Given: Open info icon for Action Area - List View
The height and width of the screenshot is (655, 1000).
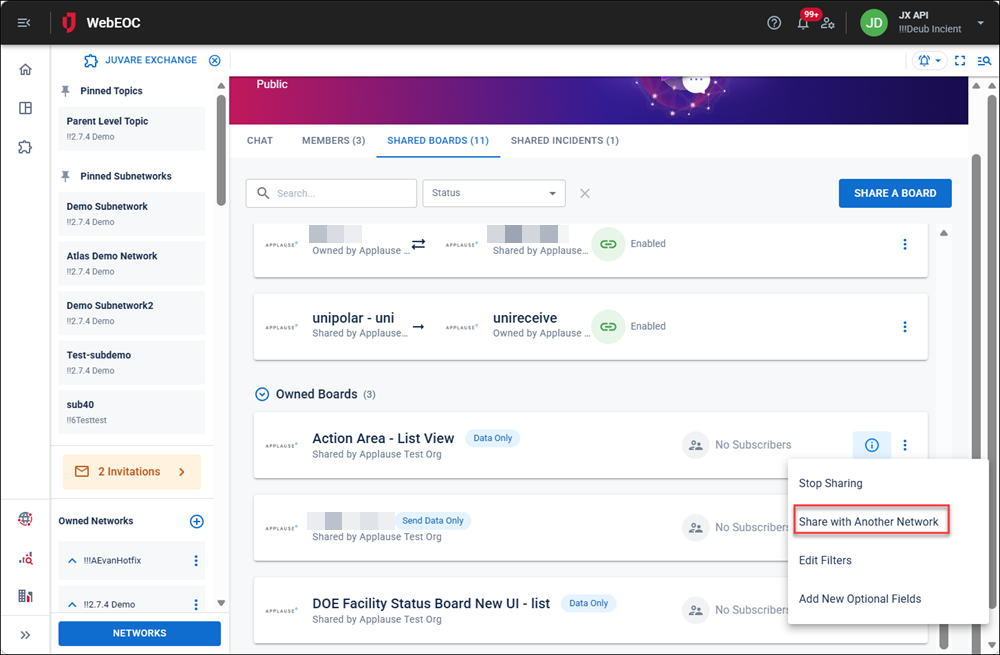Looking at the screenshot, I should (872, 445).
